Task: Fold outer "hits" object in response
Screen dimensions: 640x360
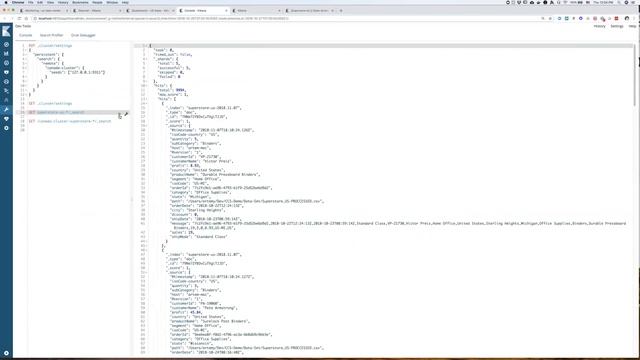Action: (x=147, y=86)
